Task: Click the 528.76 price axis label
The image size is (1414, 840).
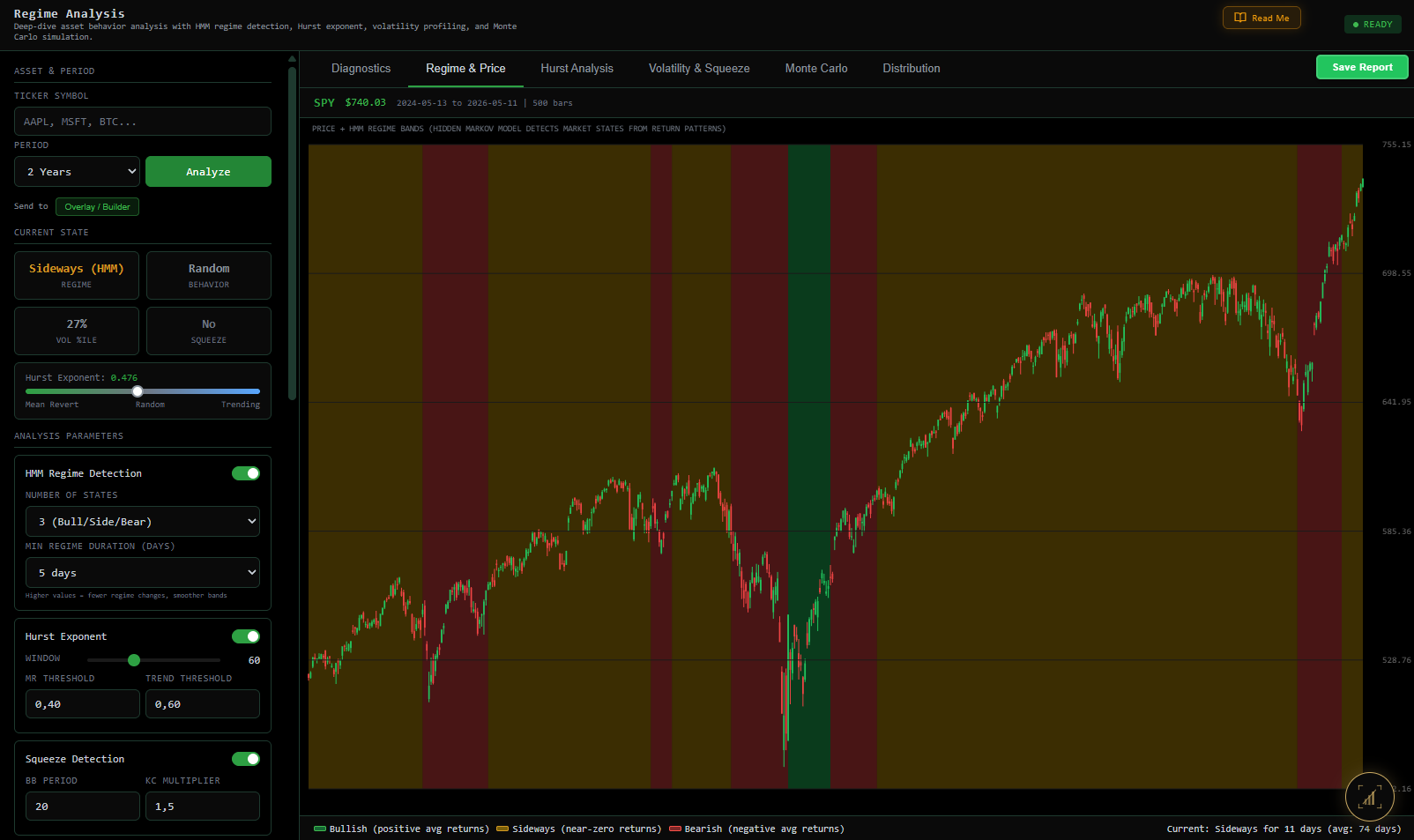Action: (1396, 660)
